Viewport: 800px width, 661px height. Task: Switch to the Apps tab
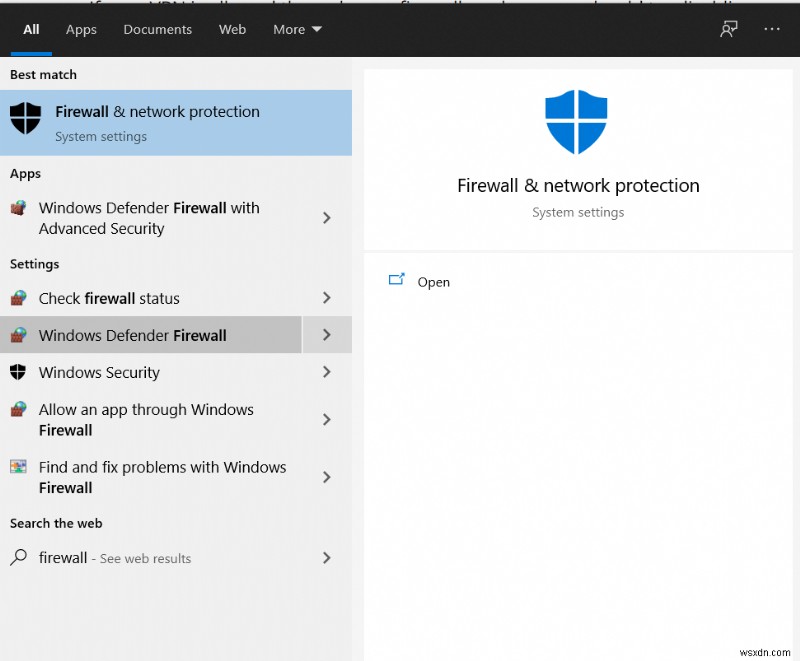81,29
